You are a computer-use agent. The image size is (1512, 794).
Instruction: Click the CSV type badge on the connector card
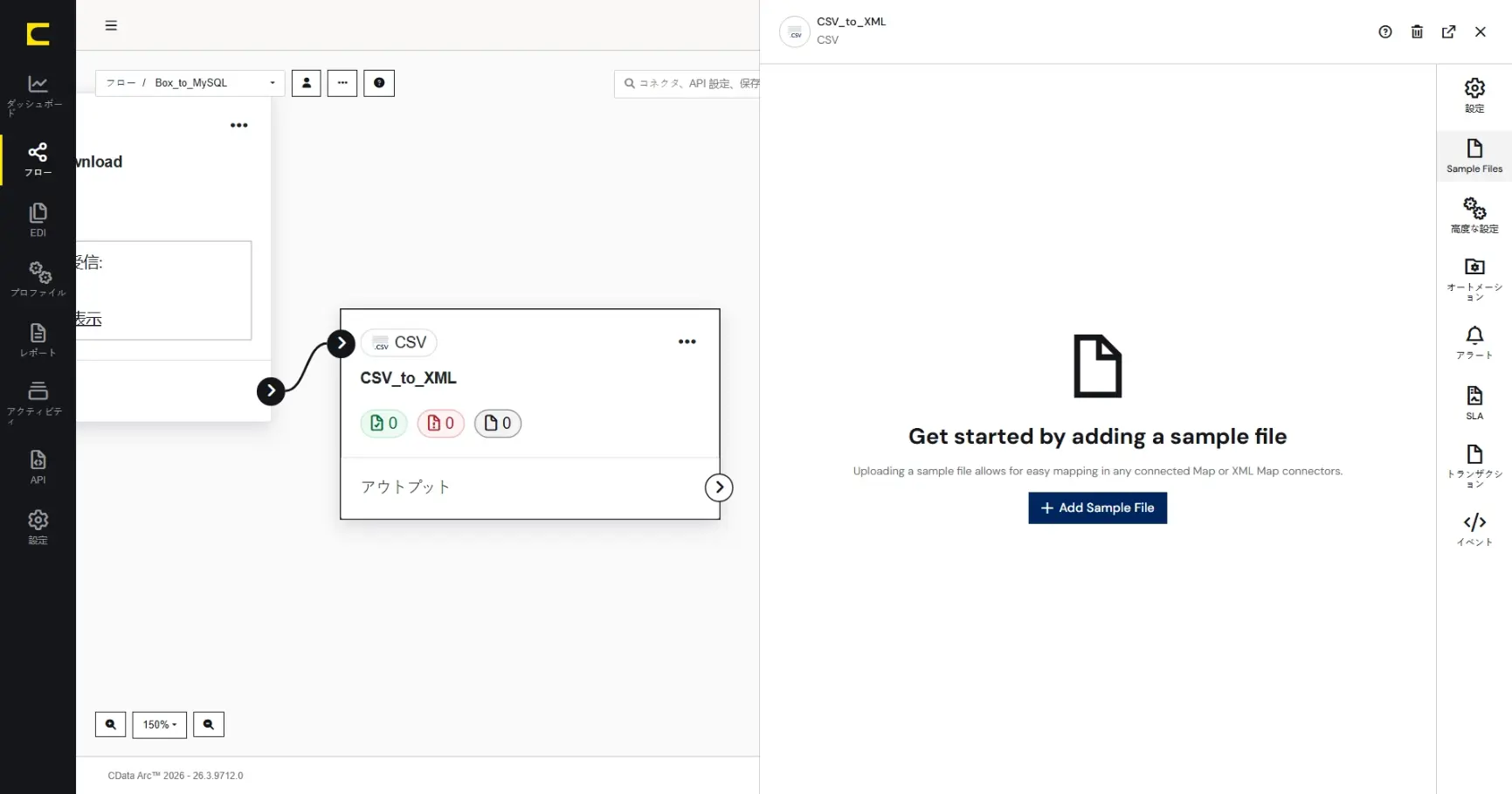[x=399, y=342]
